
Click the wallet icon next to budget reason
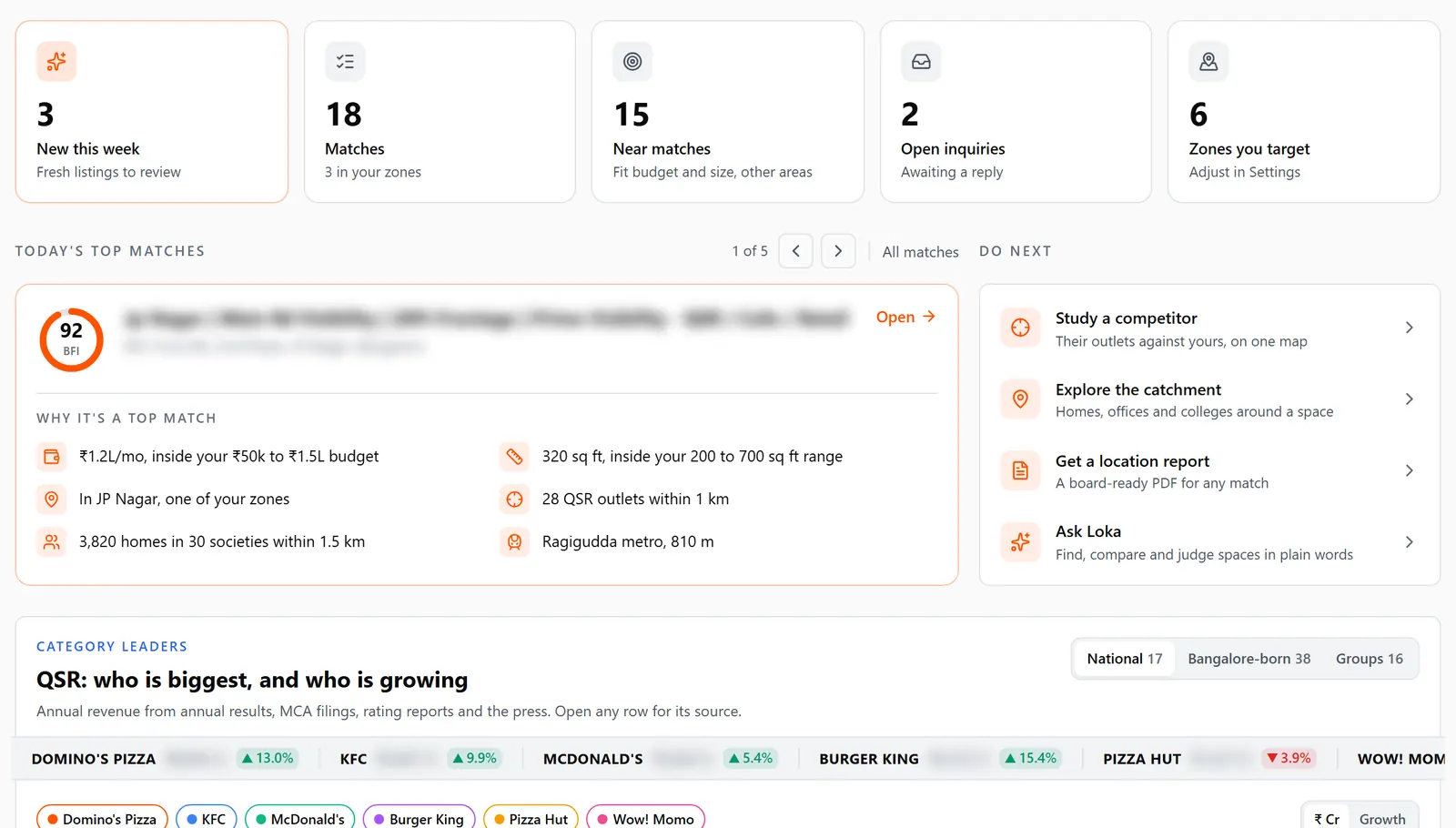(x=52, y=457)
